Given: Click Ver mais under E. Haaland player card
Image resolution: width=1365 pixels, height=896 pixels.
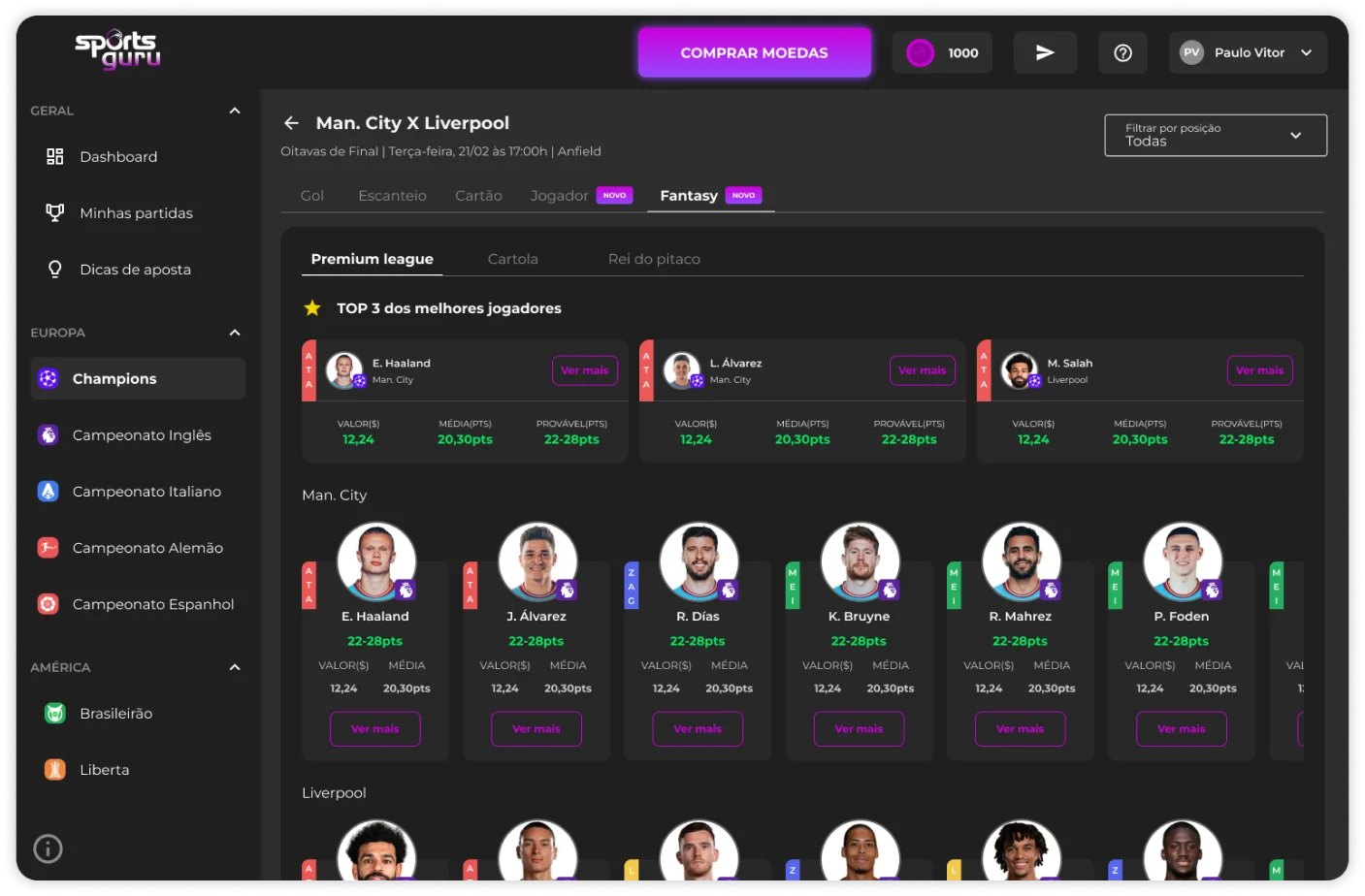Looking at the screenshot, I should (x=375, y=729).
